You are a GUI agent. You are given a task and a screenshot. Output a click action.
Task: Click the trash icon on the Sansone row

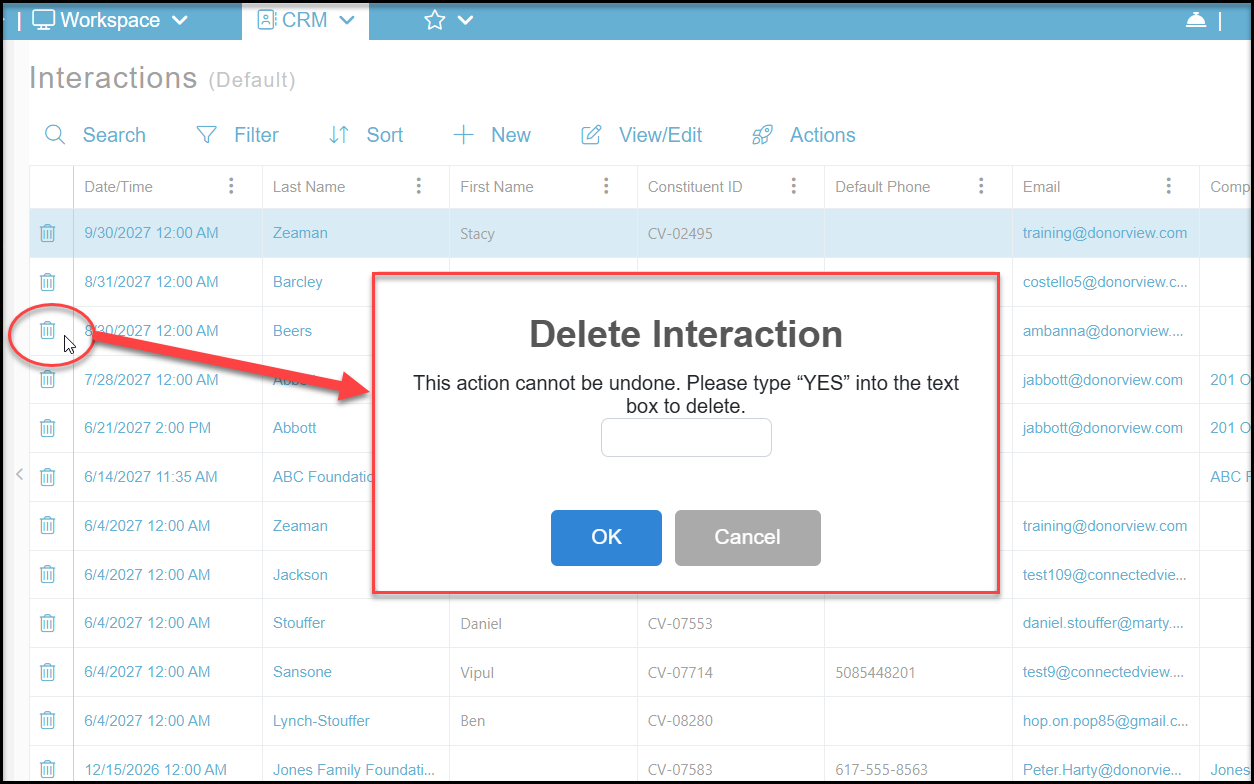coord(47,672)
